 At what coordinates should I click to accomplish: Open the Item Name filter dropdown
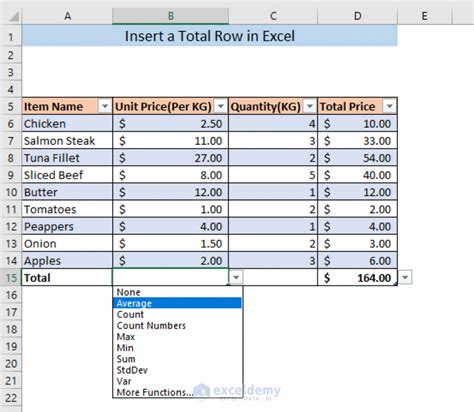[x=104, y=107]
